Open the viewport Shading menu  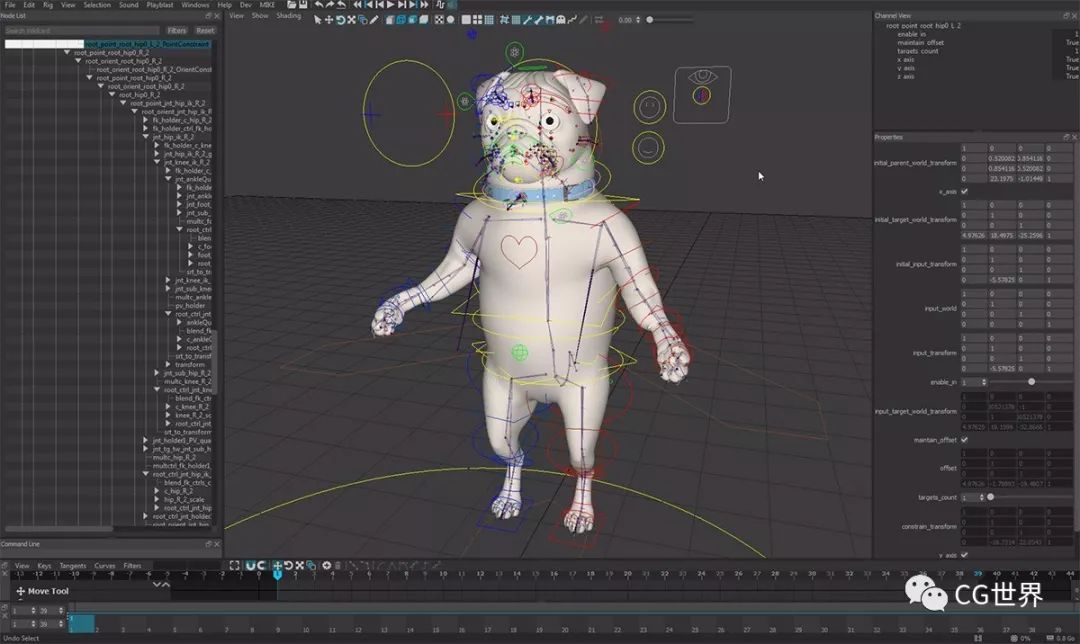pos(289,15)
